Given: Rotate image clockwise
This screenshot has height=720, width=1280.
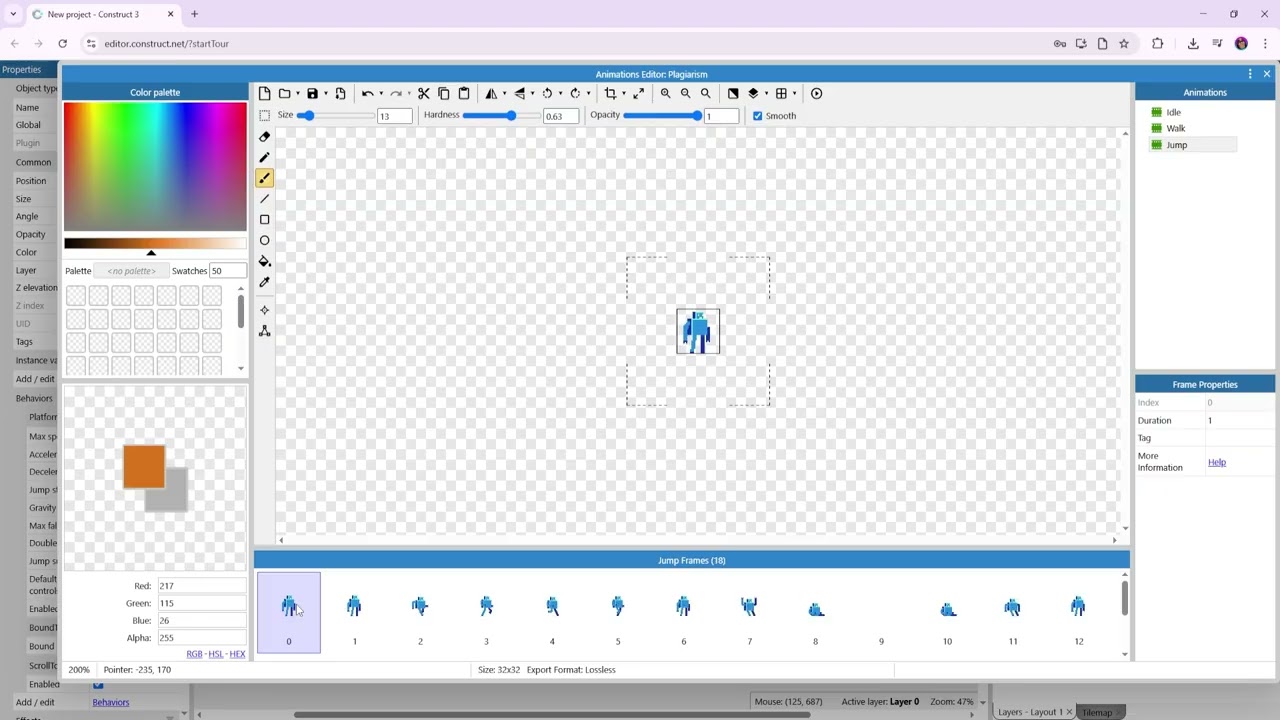Looking at the screenshot, I should pyautogui.click(x=575, y=93).
